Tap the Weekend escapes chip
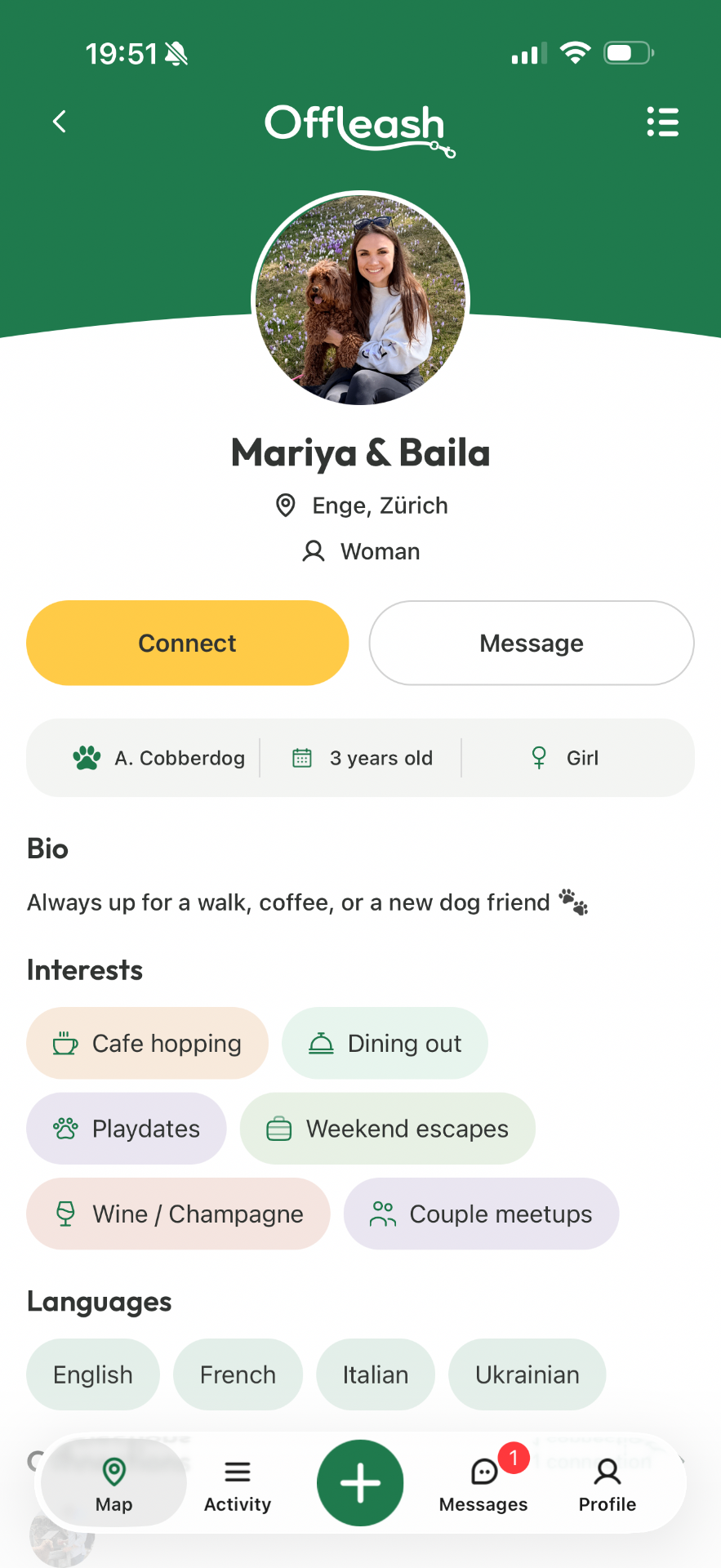Screen dimensions: 721x1568 387,1129
